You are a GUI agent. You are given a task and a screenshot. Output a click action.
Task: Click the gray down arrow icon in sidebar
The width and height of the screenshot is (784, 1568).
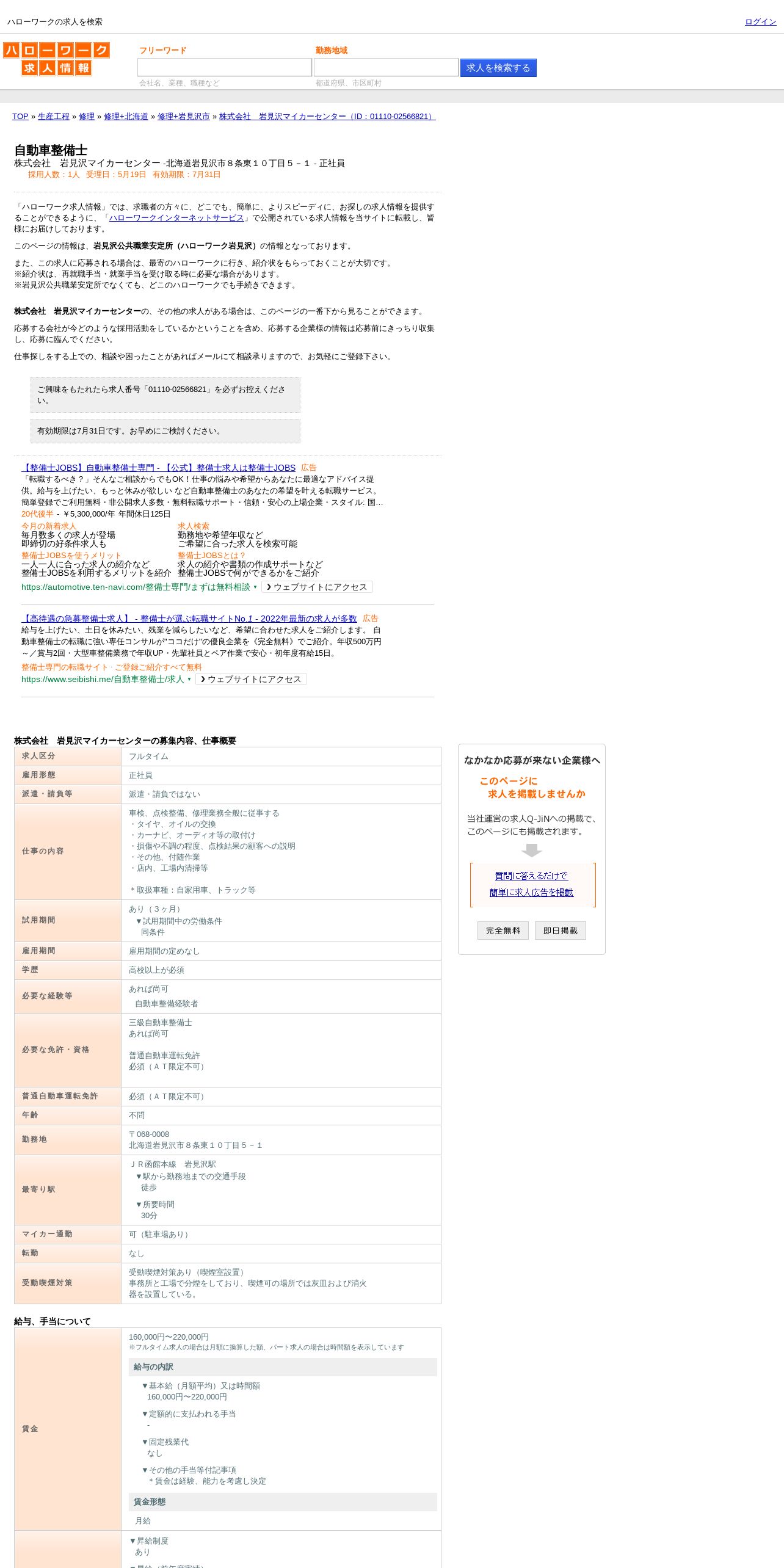[x=532, y=851]
